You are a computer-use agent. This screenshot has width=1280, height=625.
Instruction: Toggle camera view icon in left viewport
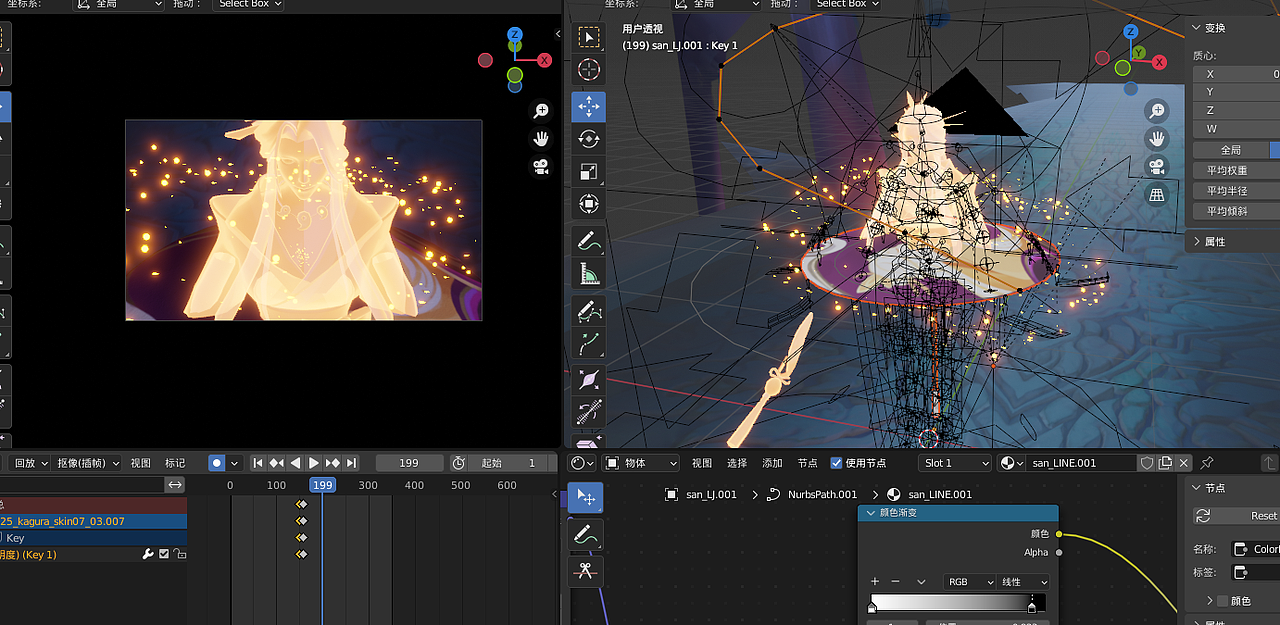541,166
